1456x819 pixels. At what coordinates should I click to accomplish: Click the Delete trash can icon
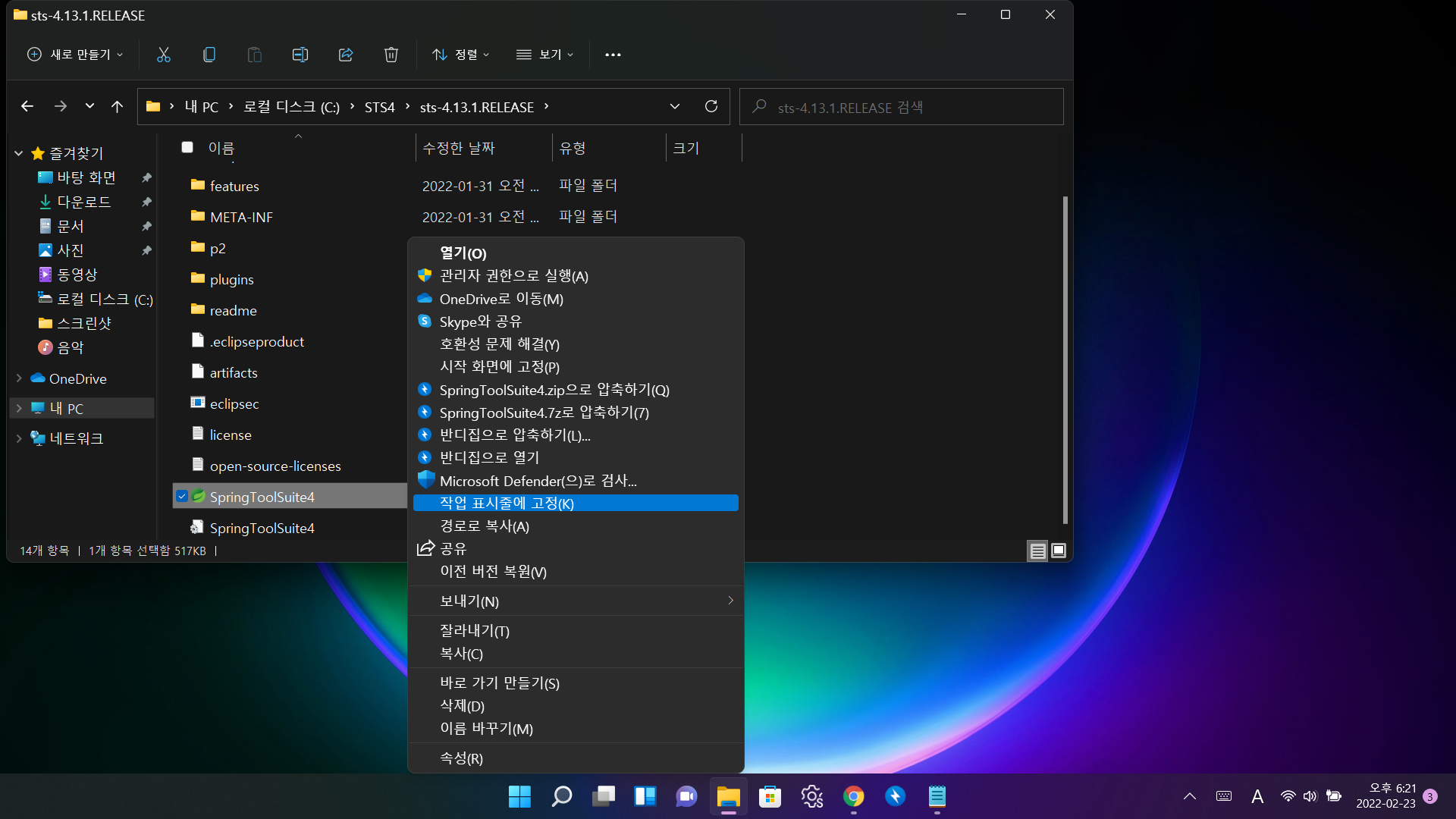click(x=391, y=55)
